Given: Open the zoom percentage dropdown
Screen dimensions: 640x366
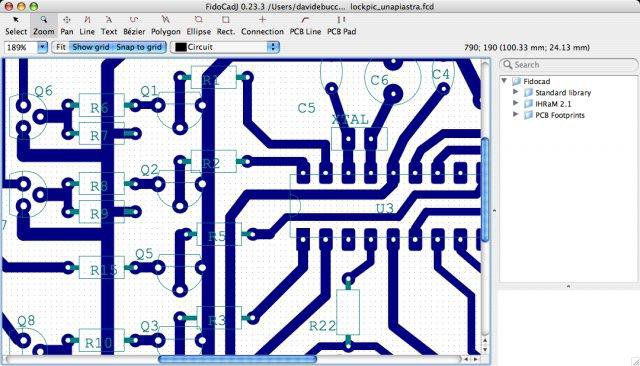Looking at the screenshot, I should (x=42, y=47).
